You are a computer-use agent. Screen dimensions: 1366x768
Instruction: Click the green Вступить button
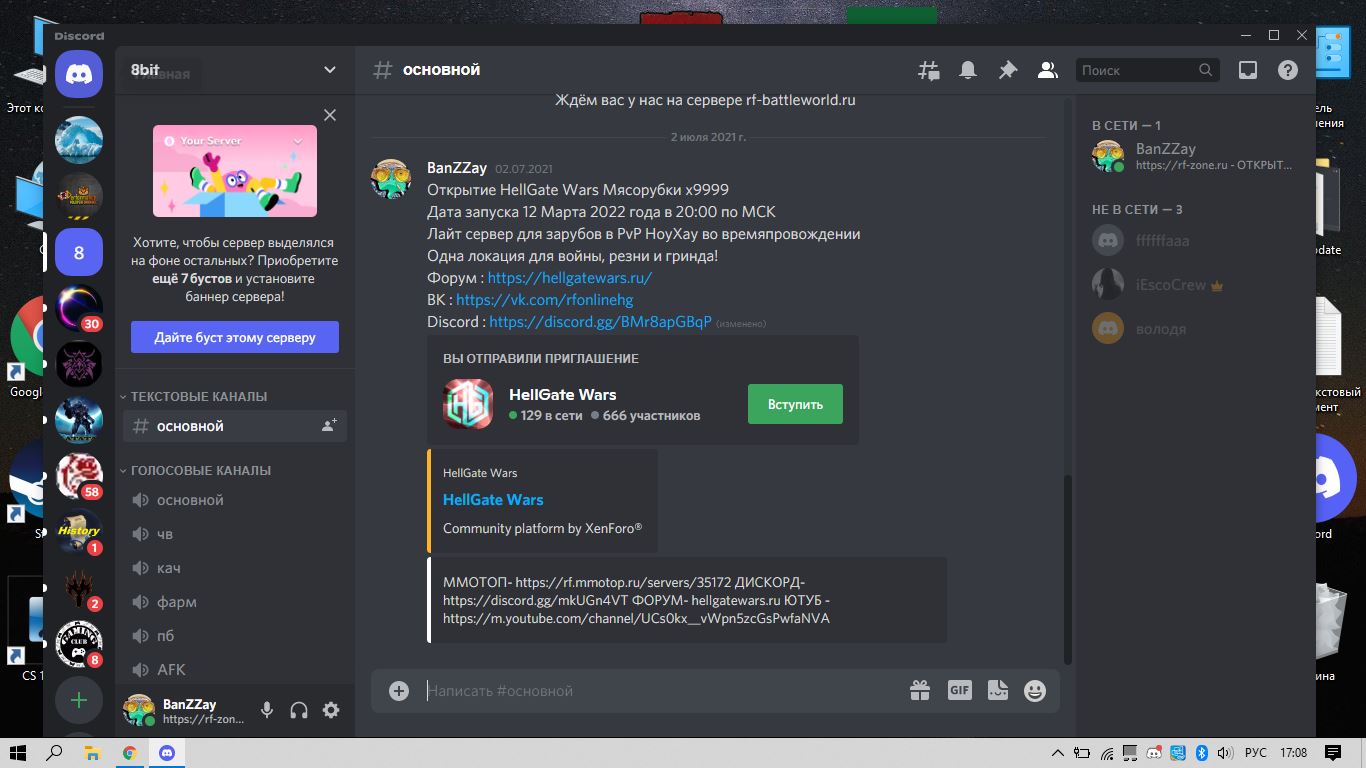click(795, 404)
